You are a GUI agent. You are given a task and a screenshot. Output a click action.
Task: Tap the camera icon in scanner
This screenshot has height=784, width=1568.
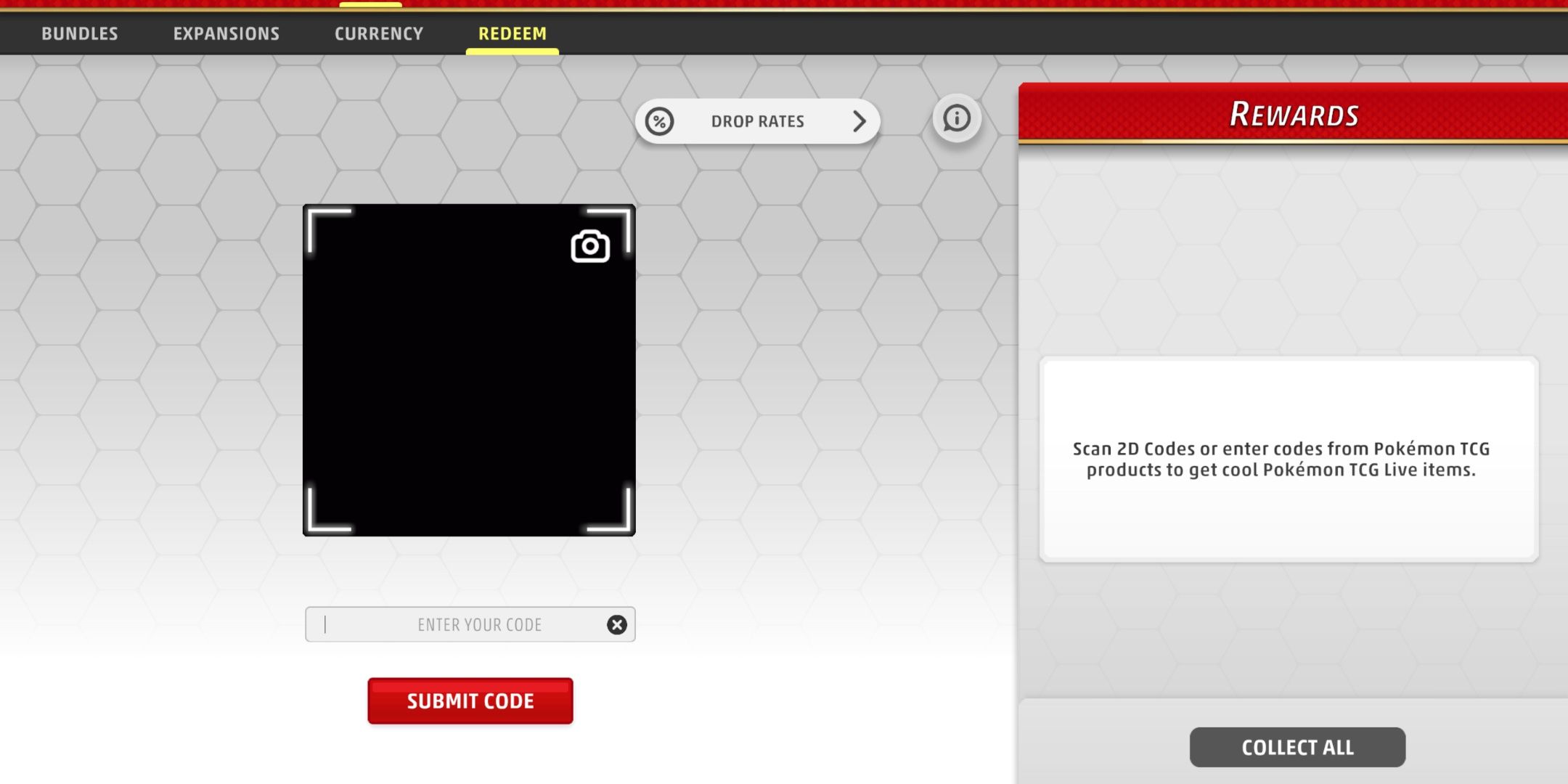click(x=590, y=246)
